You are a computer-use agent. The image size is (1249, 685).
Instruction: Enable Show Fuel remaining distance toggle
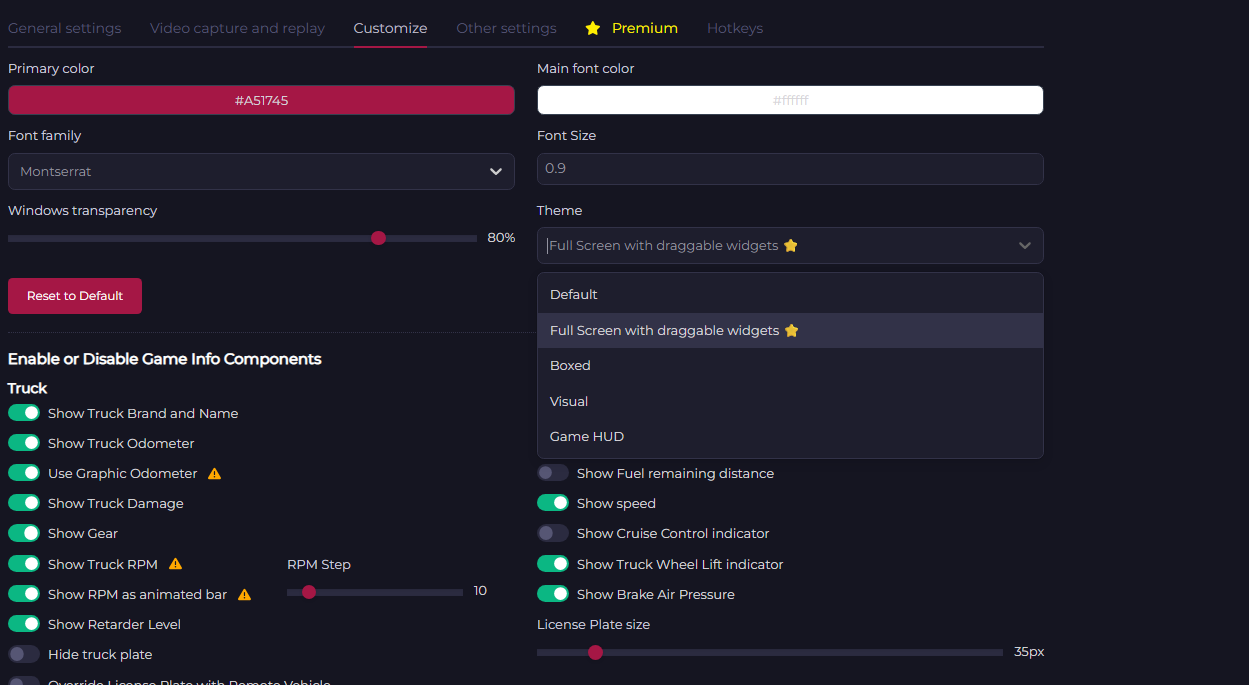point(553,473)
